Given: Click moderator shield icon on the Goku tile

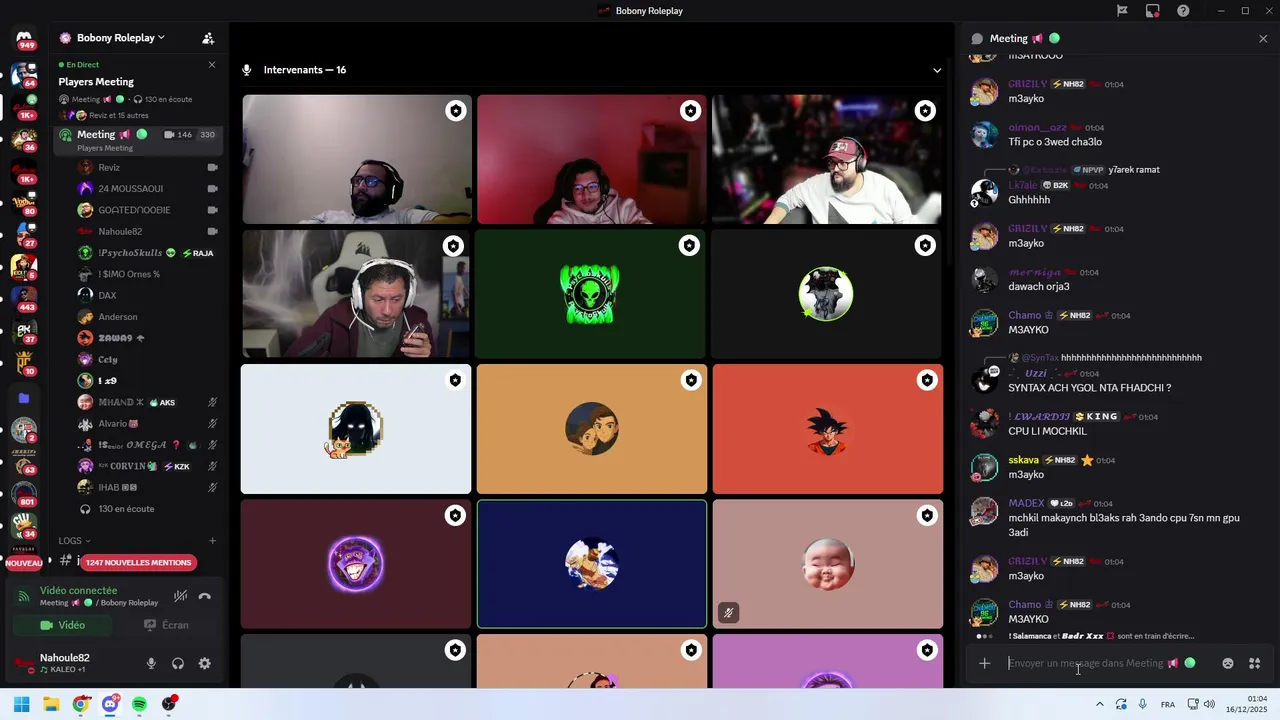Looking at the screenshot, I should coord(927,380).
